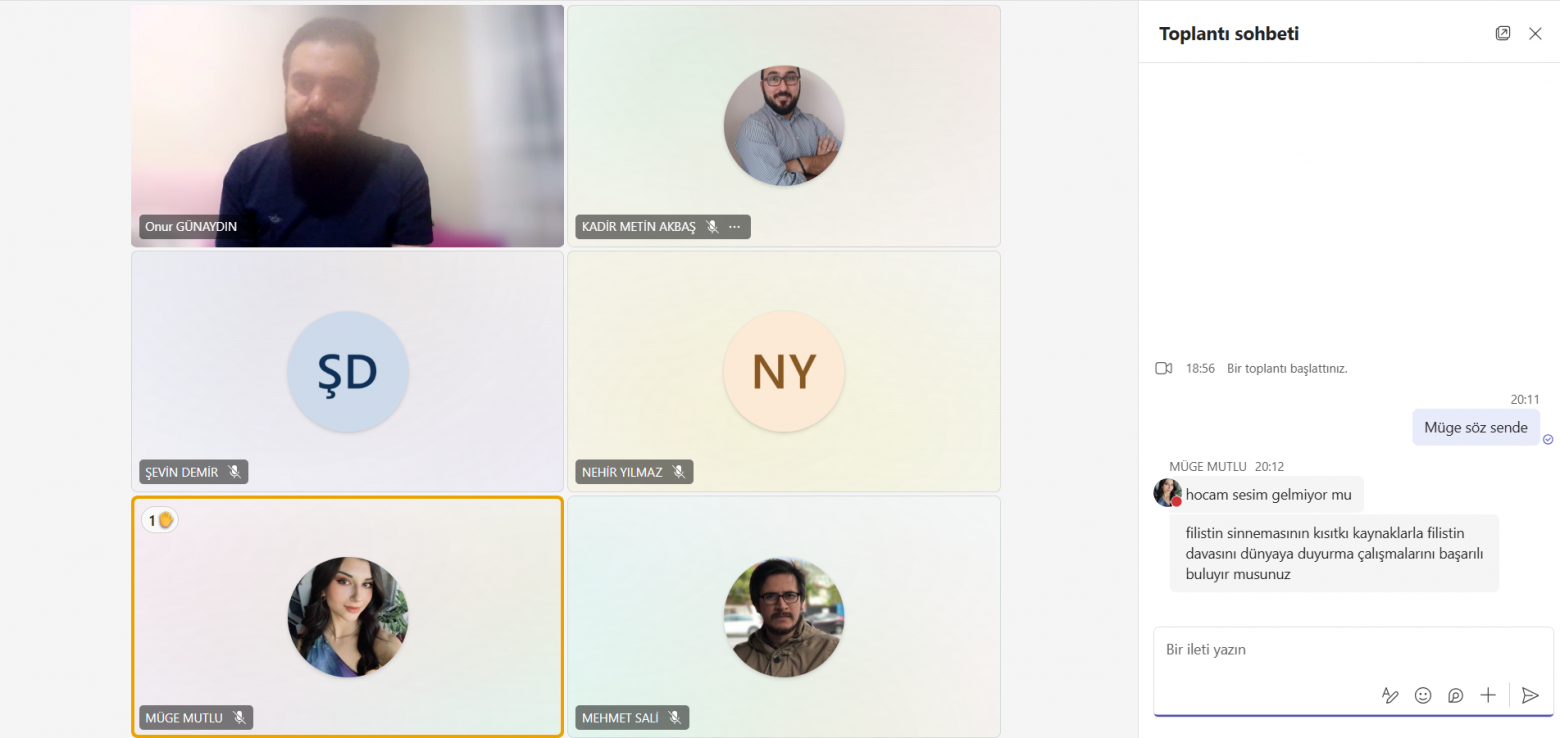Open the emoji picker in message box
Viewport: 1560px width, 738px height.
(1423, 695)
